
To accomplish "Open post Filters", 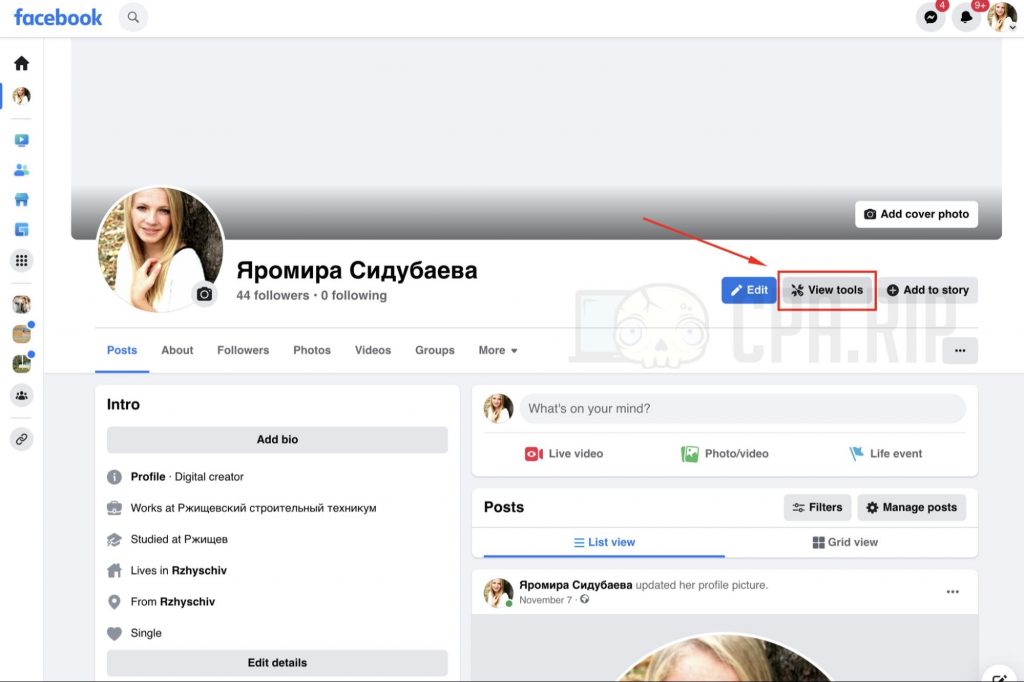I will pos(818,508).
